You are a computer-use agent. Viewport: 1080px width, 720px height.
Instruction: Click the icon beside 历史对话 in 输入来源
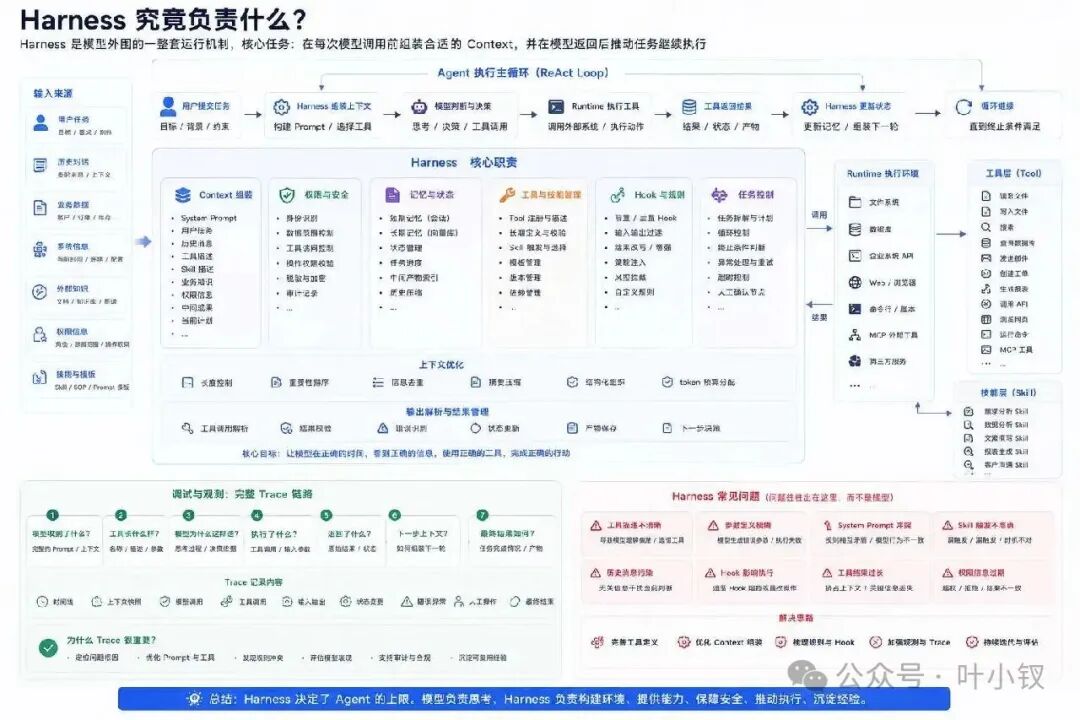tap(40, 165)
